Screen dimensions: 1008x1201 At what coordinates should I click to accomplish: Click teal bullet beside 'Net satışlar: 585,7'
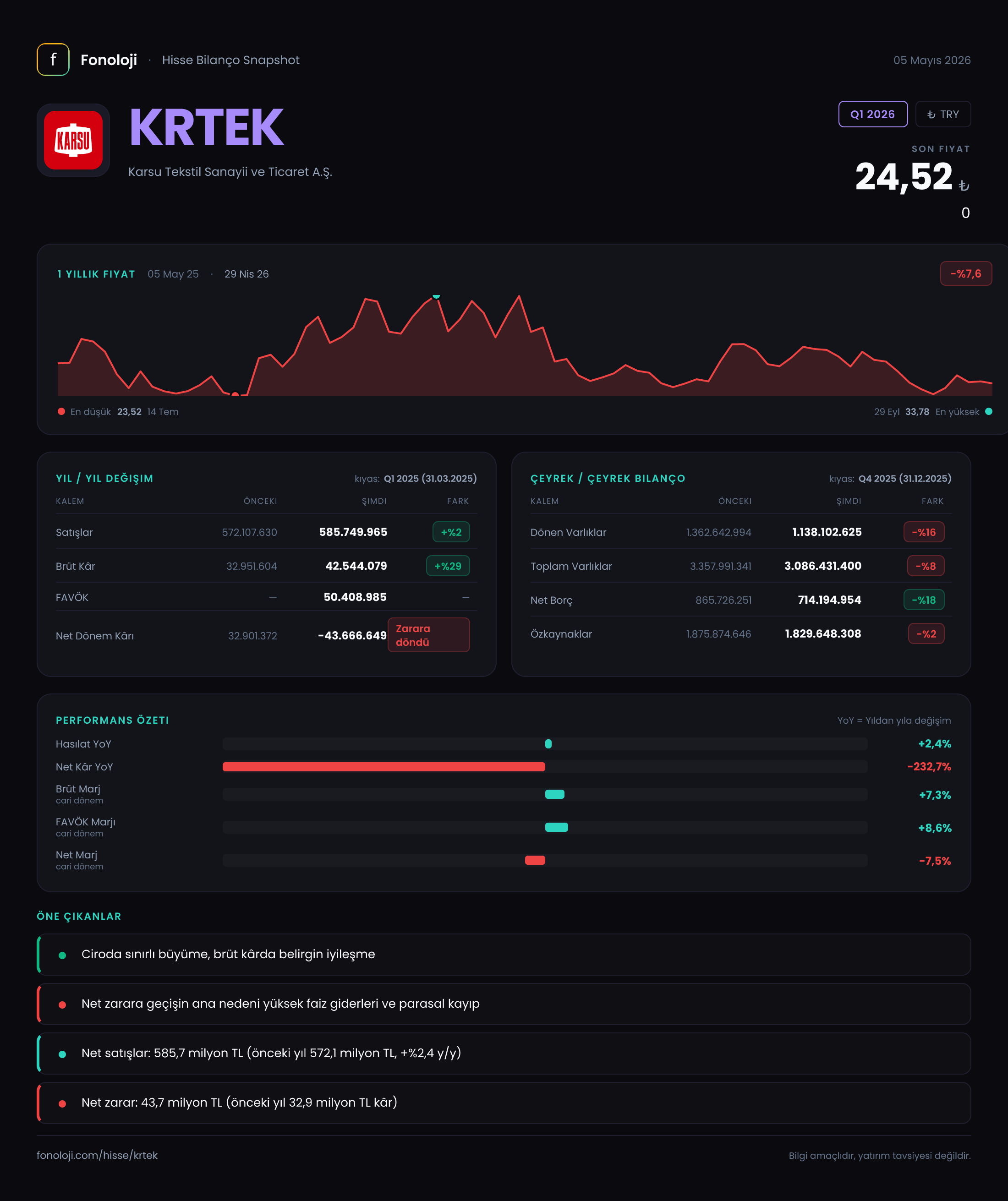(62, 1054)
